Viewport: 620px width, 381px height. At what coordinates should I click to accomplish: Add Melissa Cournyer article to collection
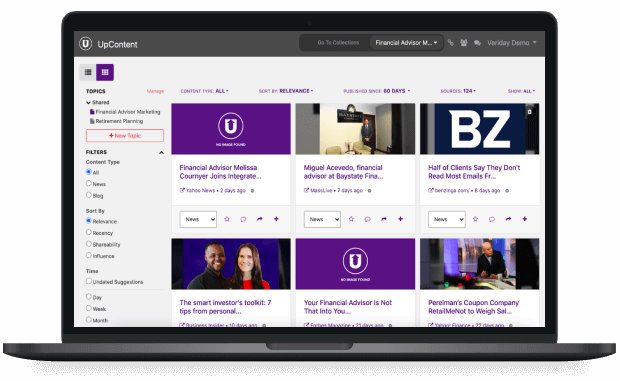276,219
